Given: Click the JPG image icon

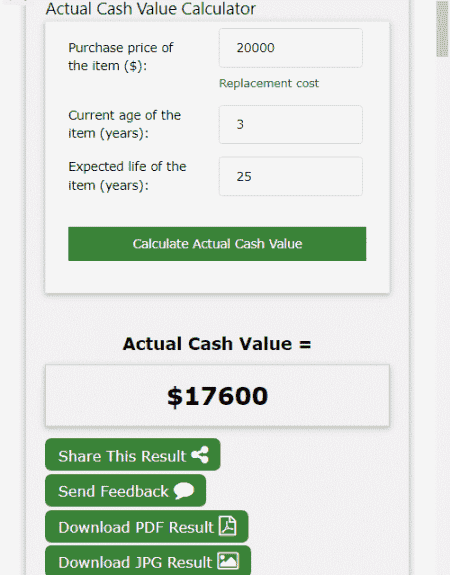Looking at the screenshot, I should tap(228, 561).
